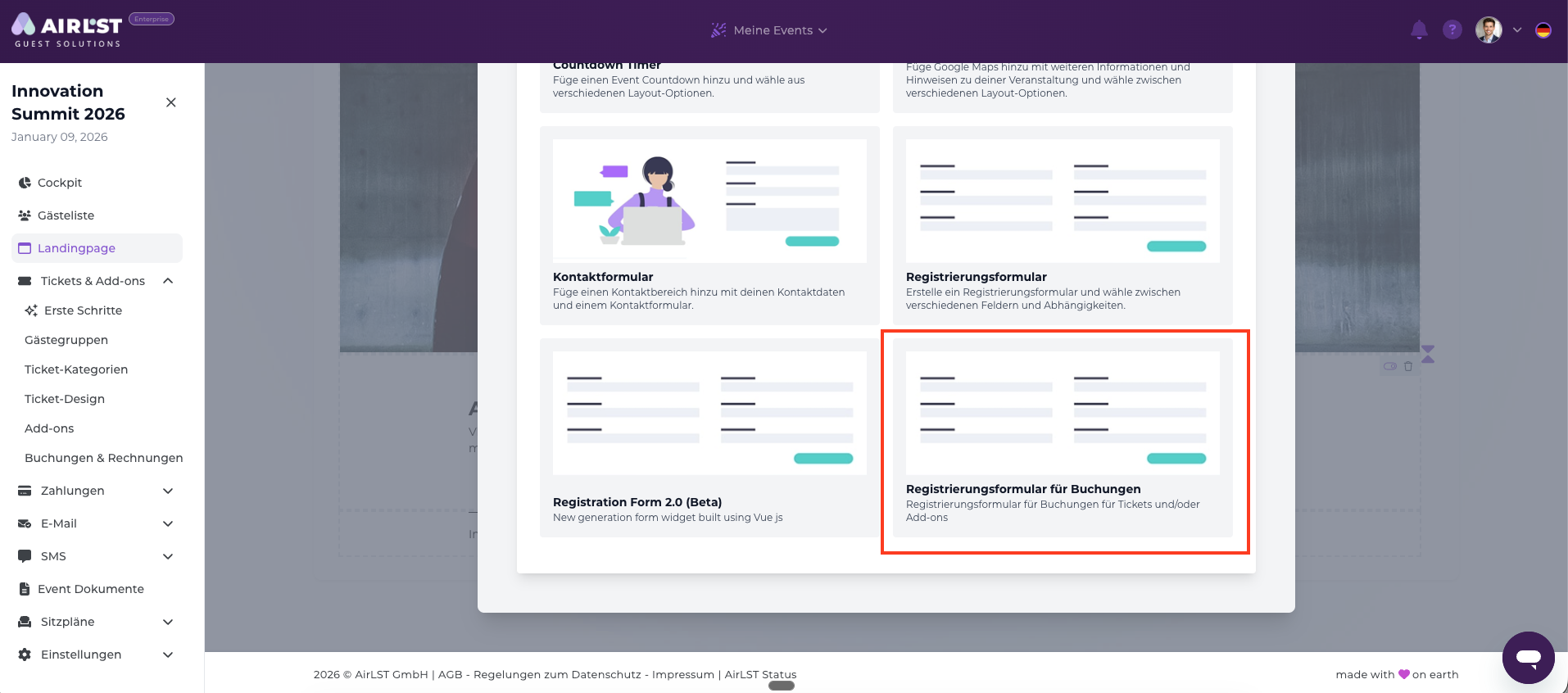Open the Impressum footer link
The width and height of the screenshot is (1568, 693).
click(682, 674)
